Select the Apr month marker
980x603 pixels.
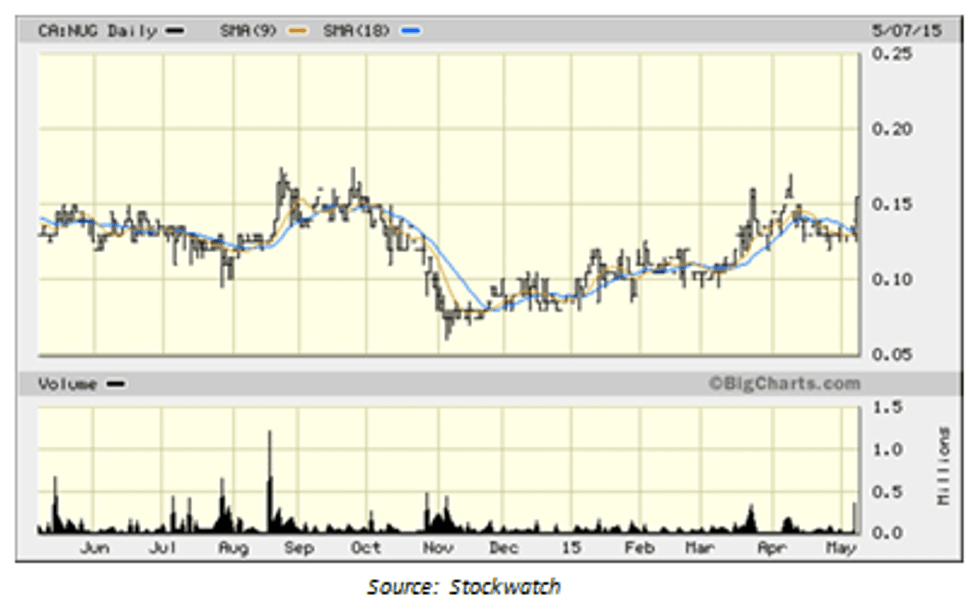(x=771, y=548)
